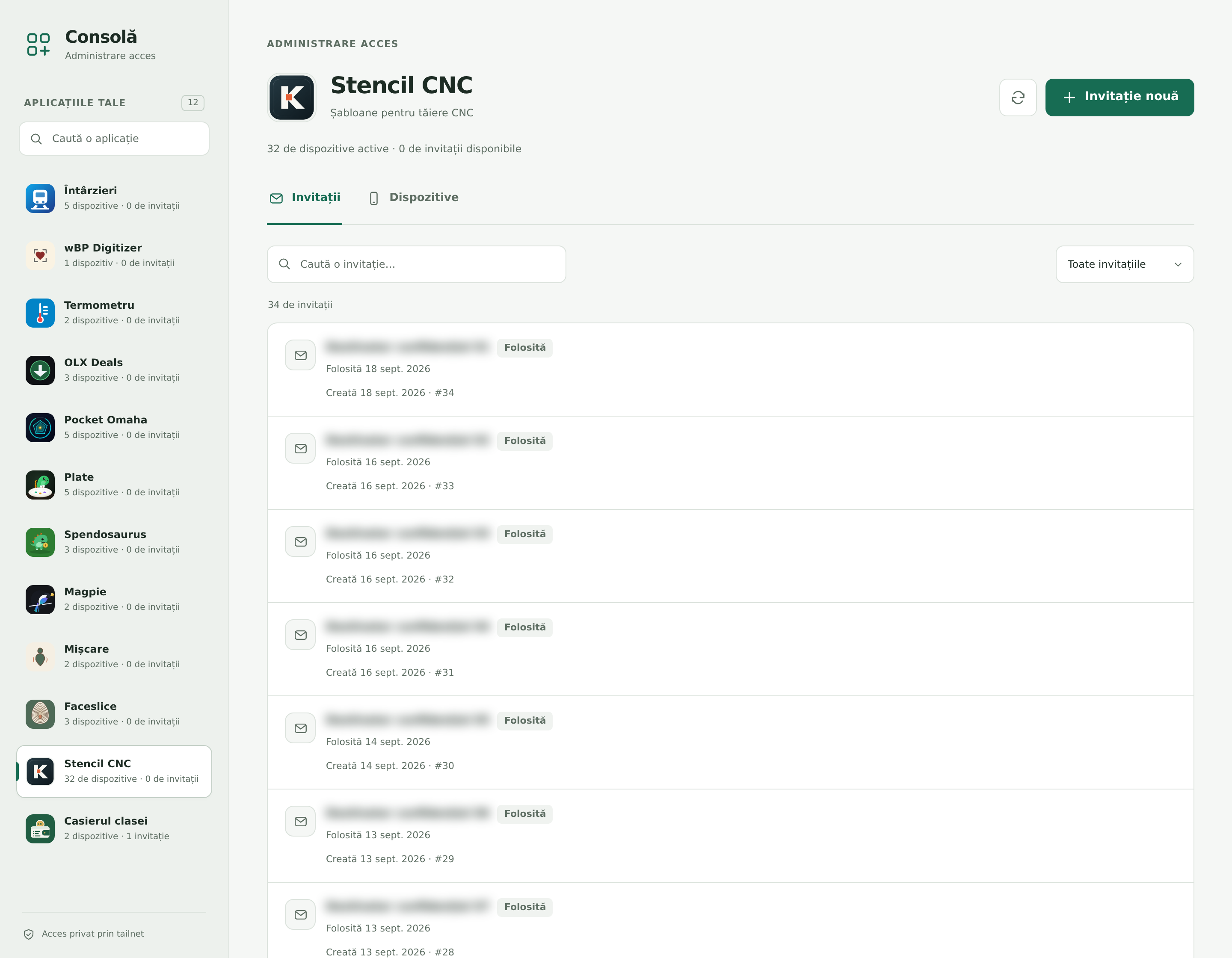Open the Magpie bird icon
The width and height of the screenshot is (1232, 958).
pos(40,599)
